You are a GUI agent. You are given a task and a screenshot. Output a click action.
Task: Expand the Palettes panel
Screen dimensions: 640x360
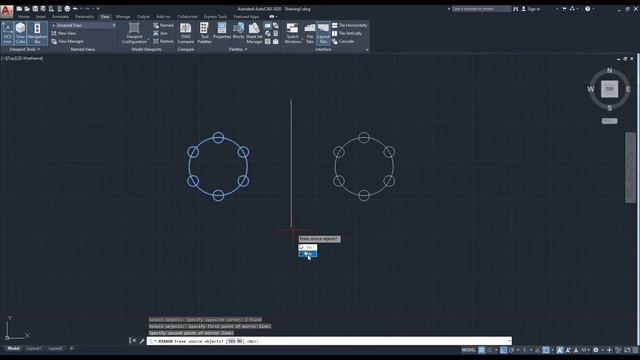pos(238,49)
